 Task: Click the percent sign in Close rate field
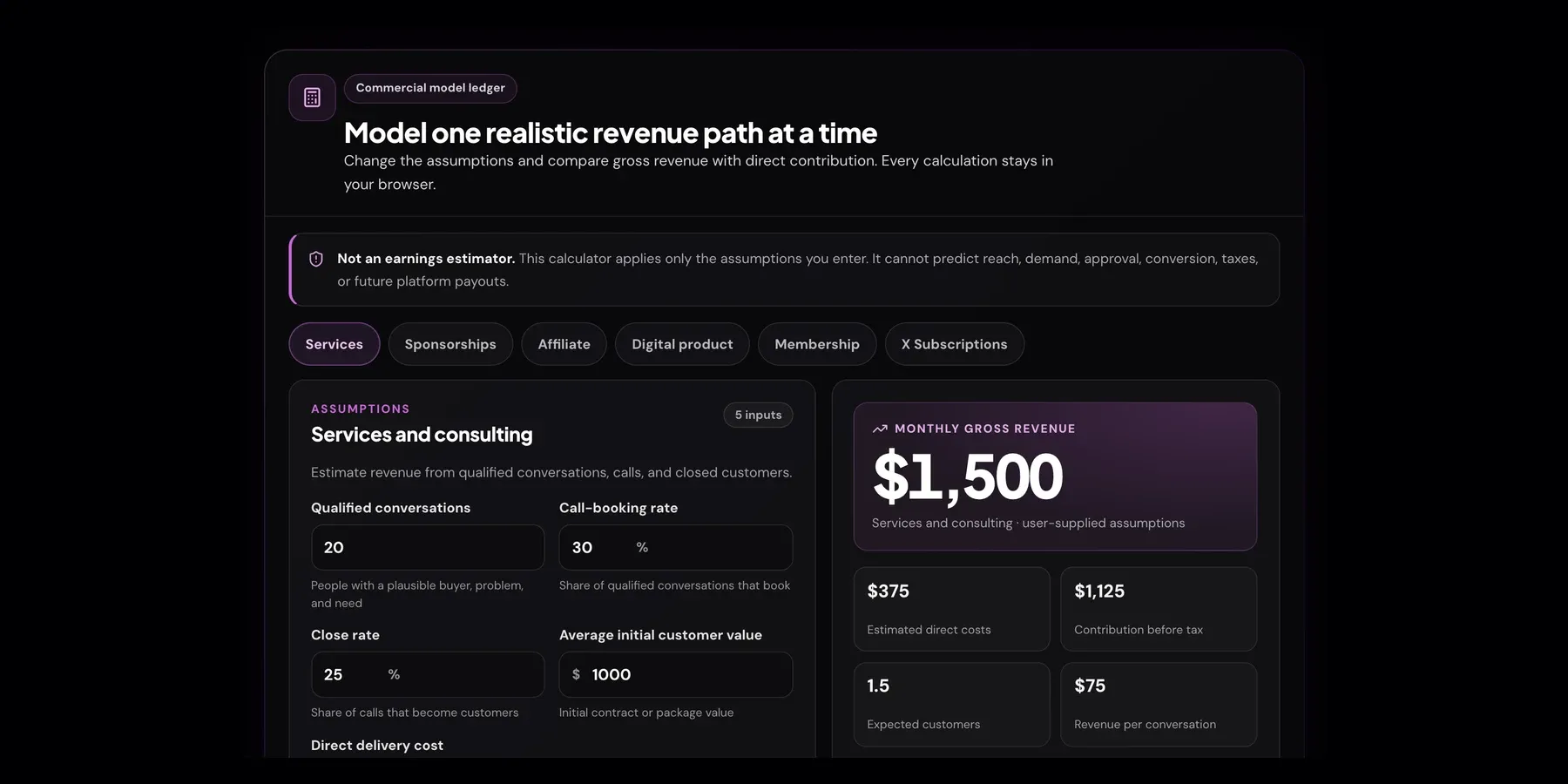point(394,674)
